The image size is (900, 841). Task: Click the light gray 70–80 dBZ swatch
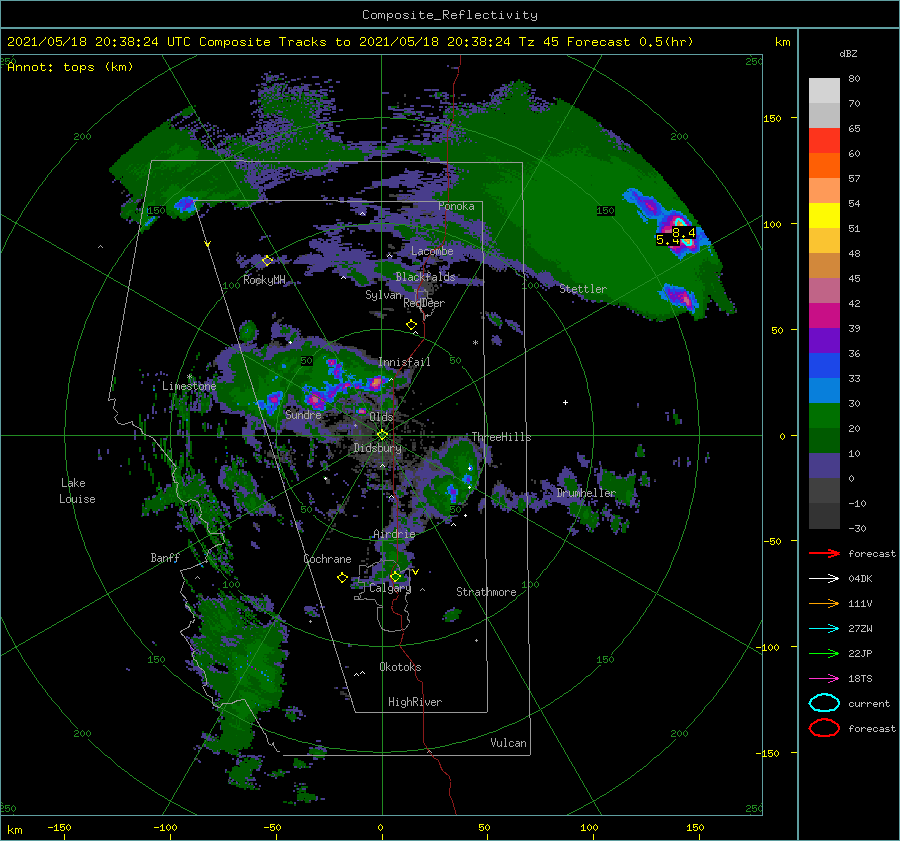tap(824, 91)
